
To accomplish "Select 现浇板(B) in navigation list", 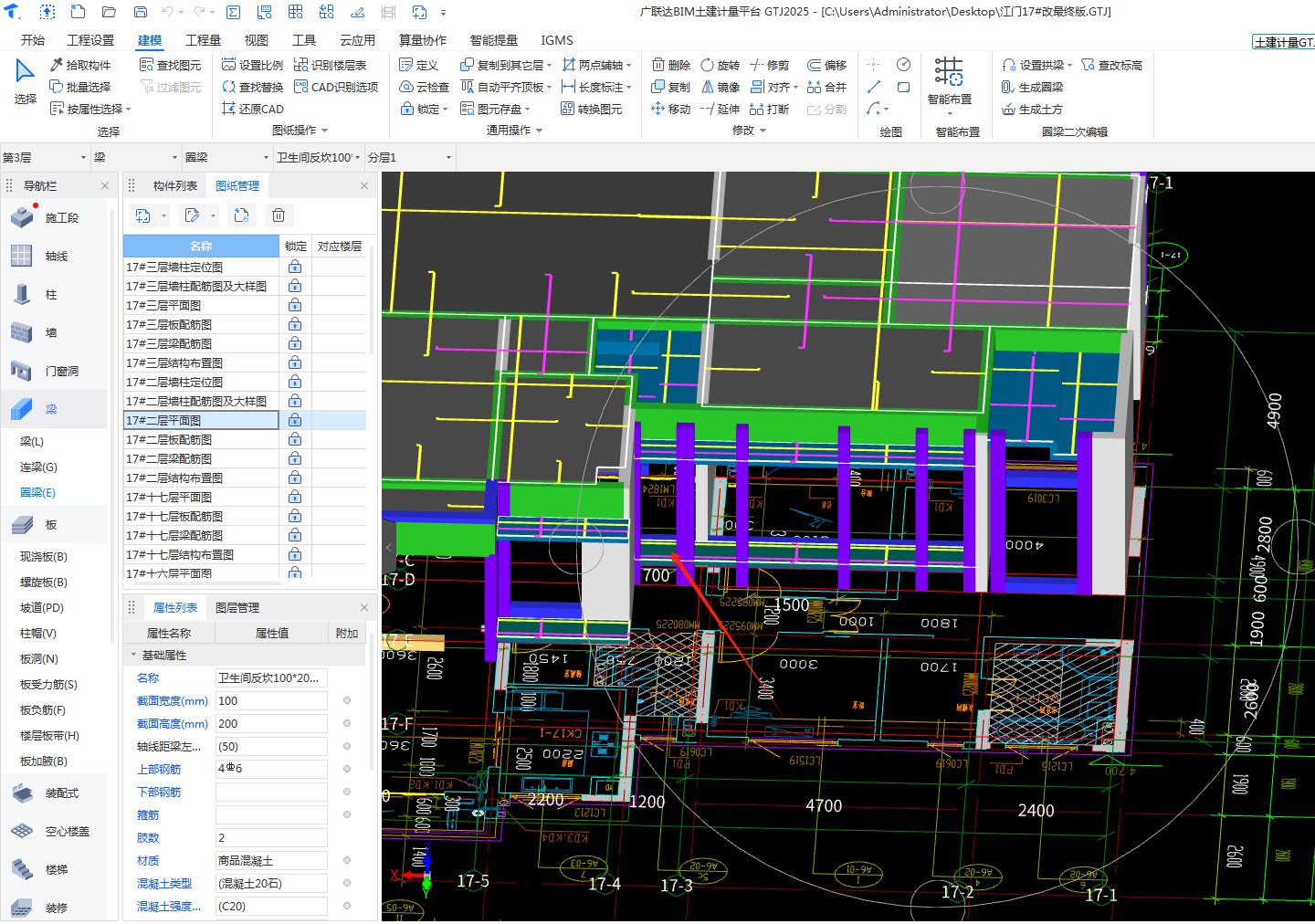I will coord(44,556).
